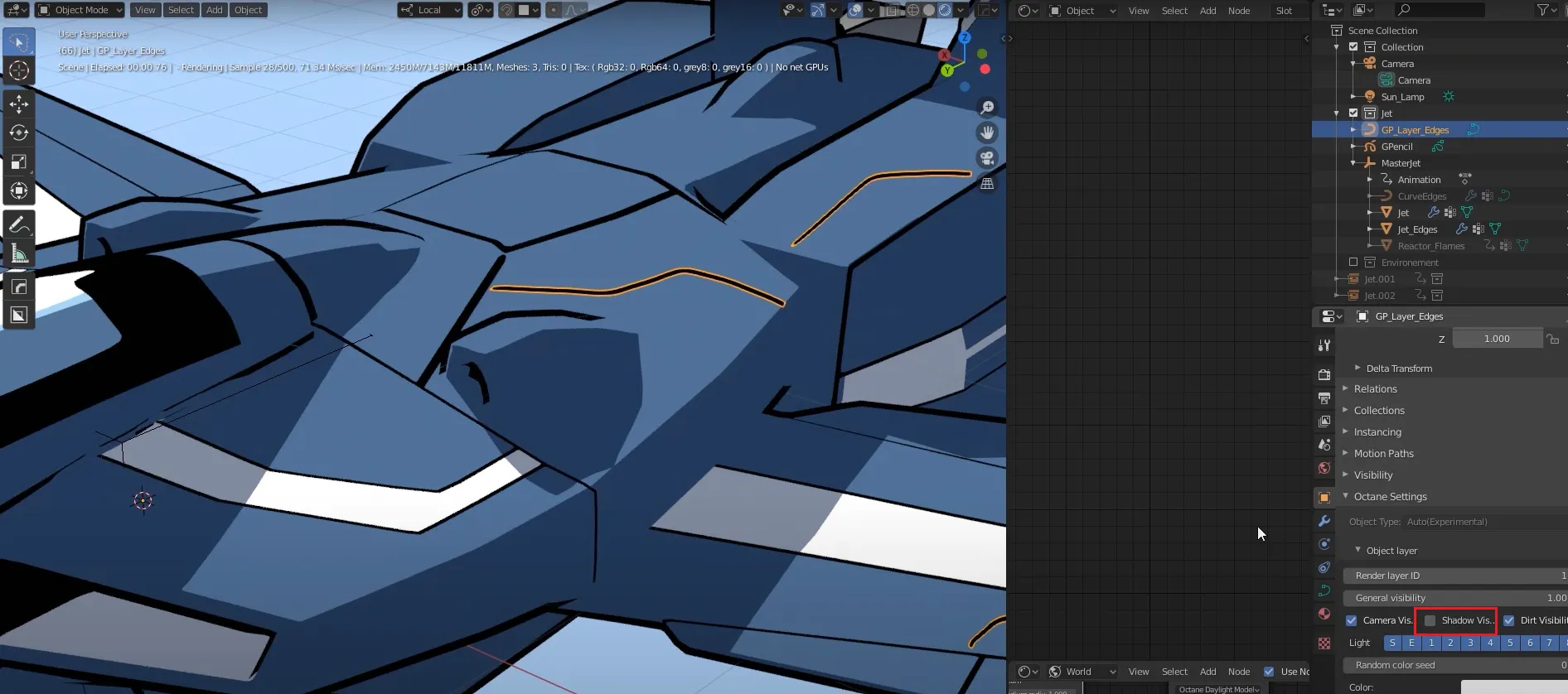This screenshot has height=694, width=1568.
Task: Enable the Environement collection checkbox
Action: tap(1353, 263)
